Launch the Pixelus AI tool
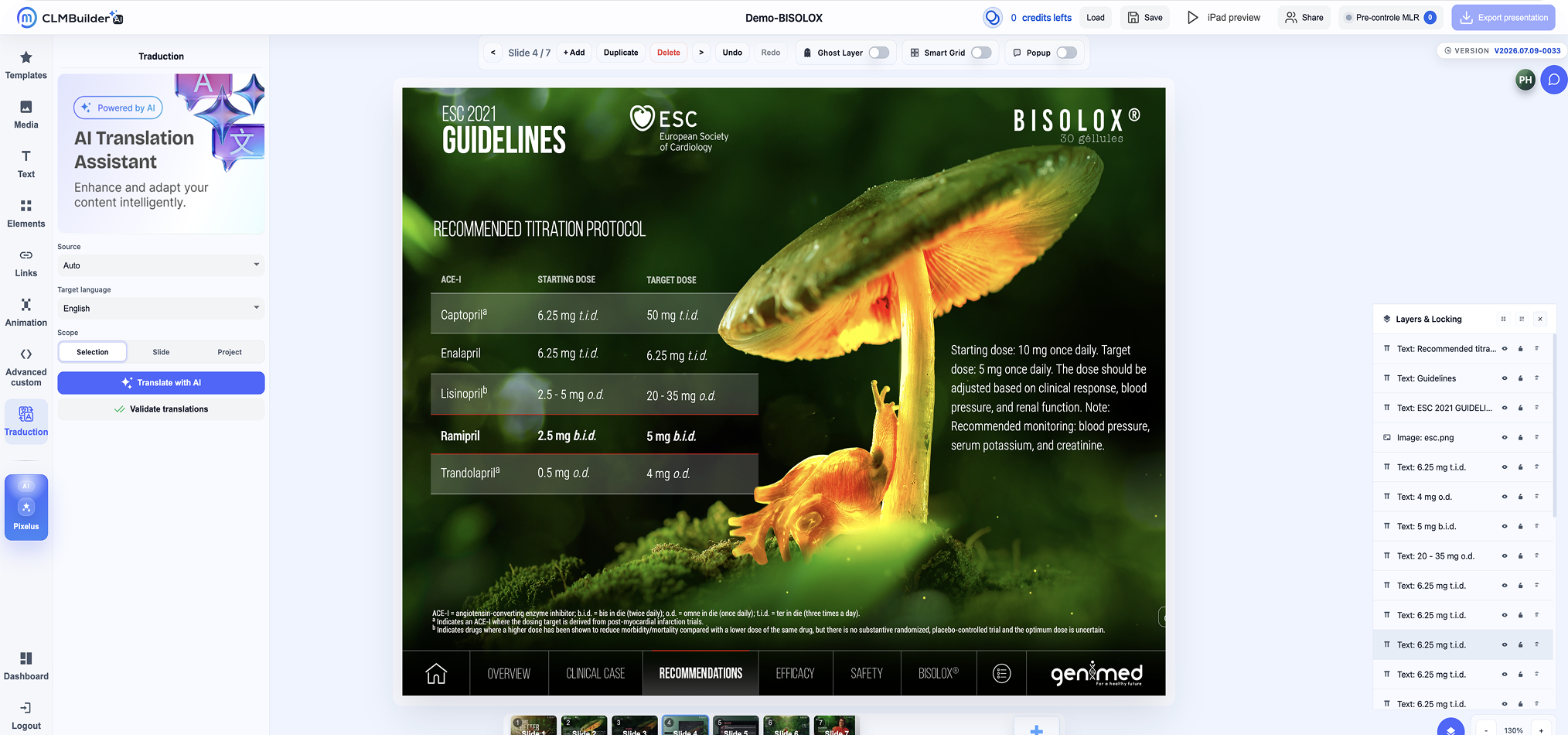Viewport: 1568px width, 735px height. (x=26, y=507)
